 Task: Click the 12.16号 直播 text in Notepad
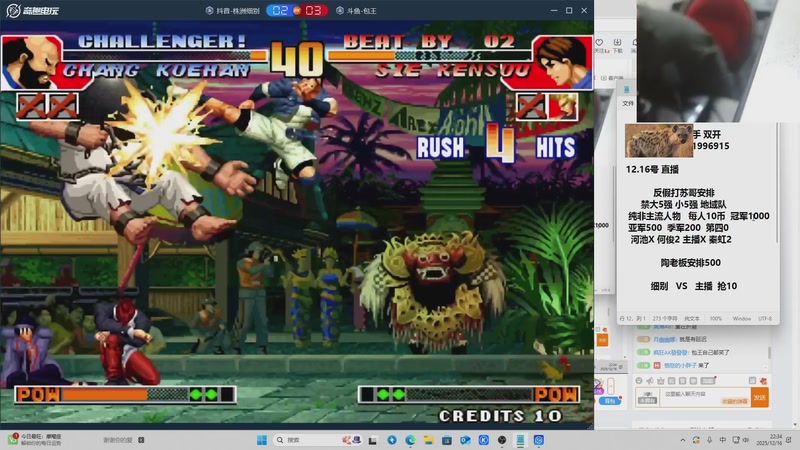click(652, 169)
